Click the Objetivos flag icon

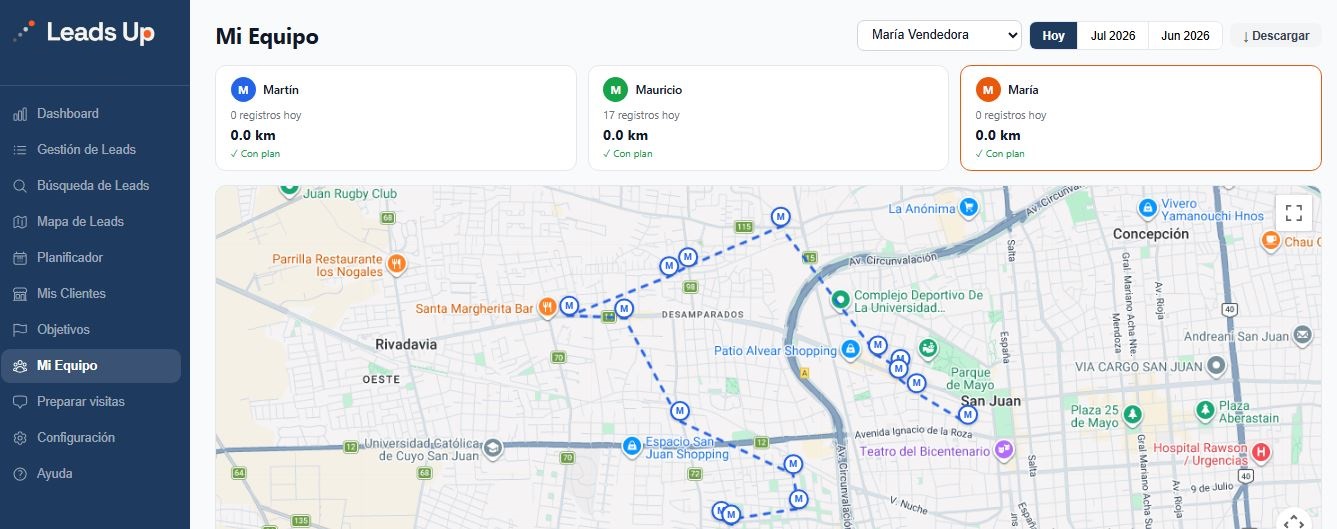(20, 330)
